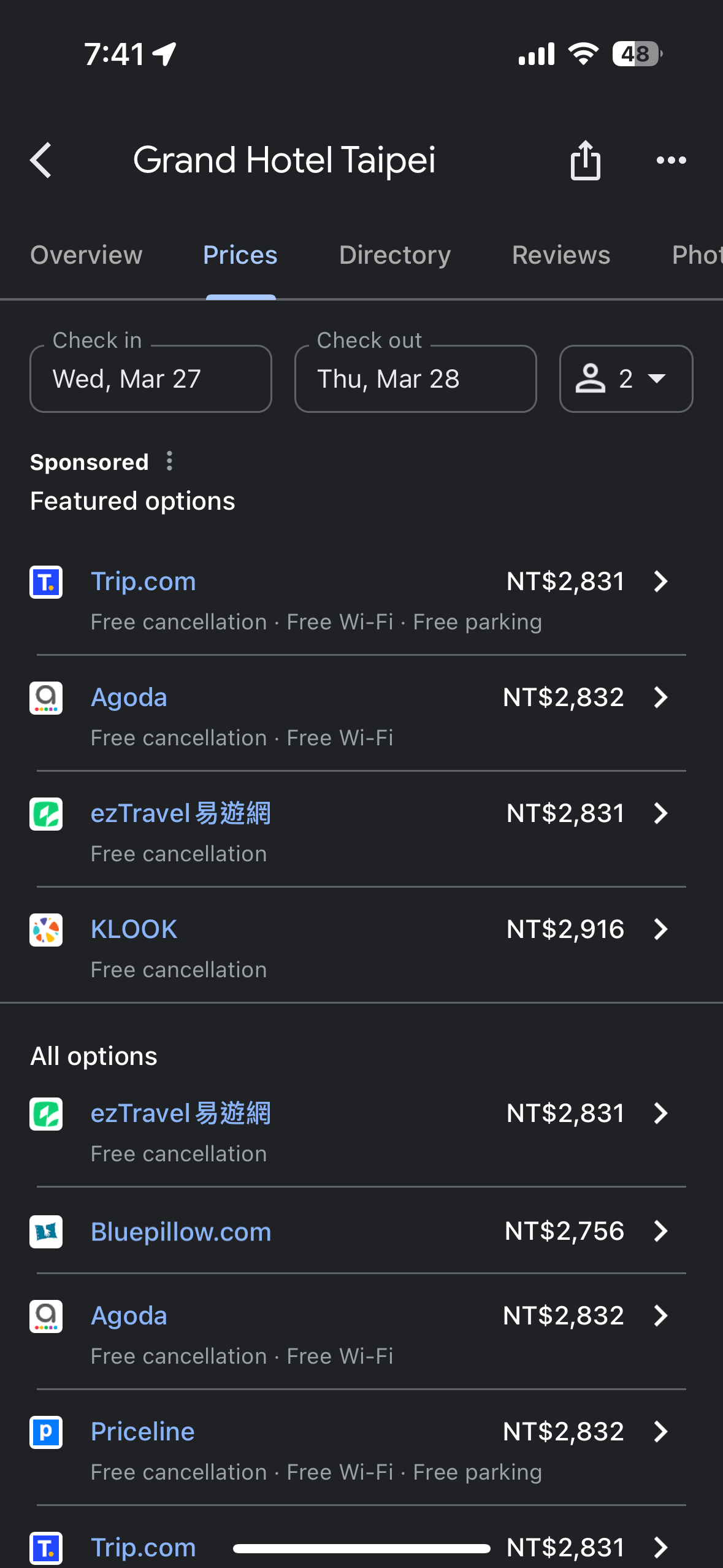Expand the KLOOK NT$2,916 chevron
Viewport: 723px width, 1568px height.
[x=660, y=929]
